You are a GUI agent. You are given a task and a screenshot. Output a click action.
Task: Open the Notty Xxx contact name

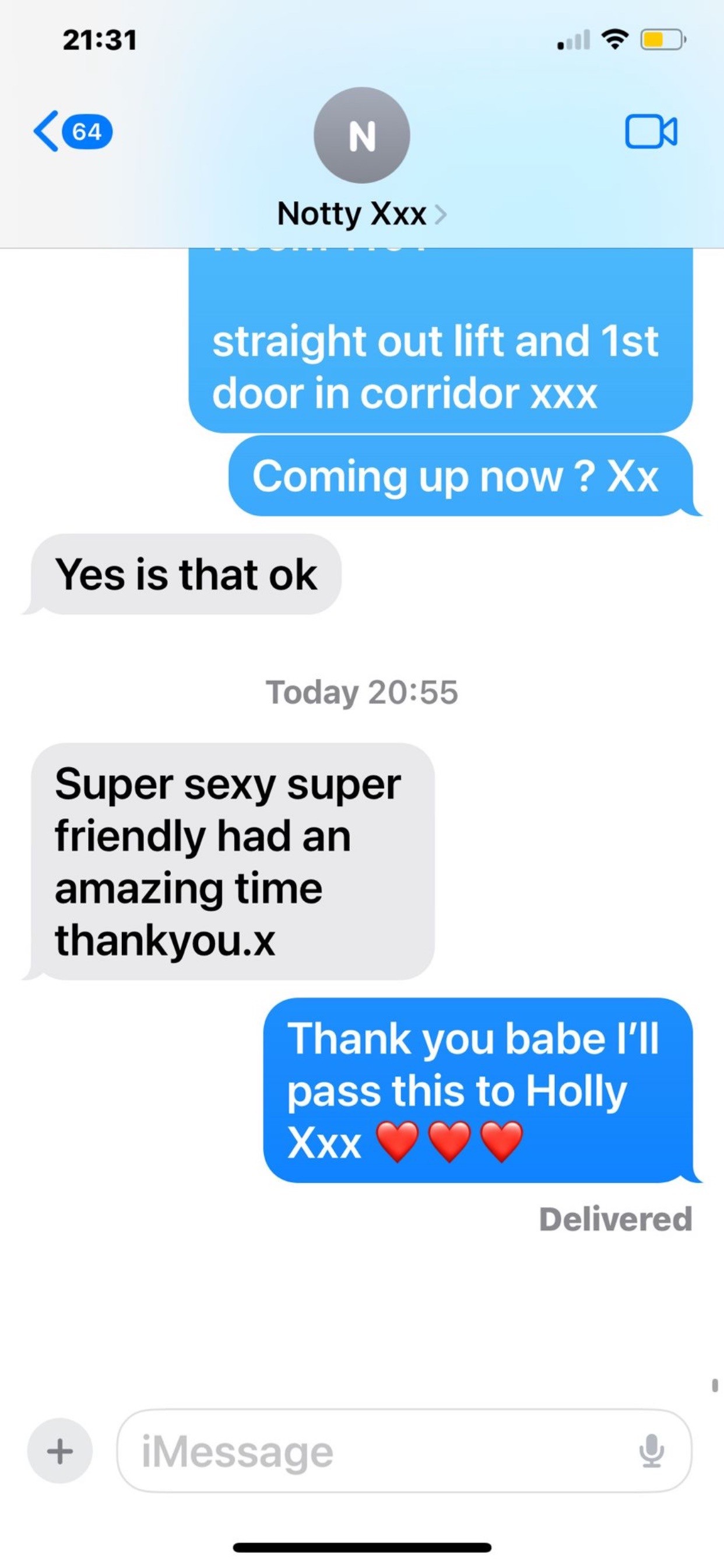coord(352,213)
